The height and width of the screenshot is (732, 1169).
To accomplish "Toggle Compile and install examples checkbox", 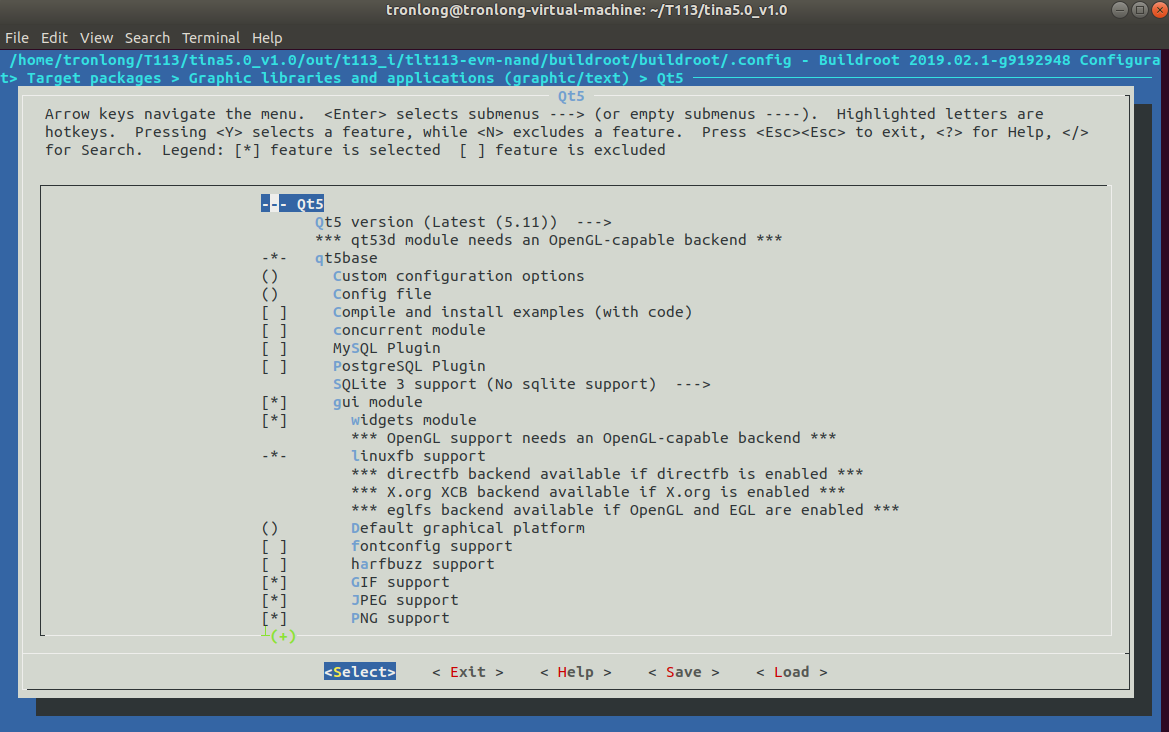I will (274, 312).
